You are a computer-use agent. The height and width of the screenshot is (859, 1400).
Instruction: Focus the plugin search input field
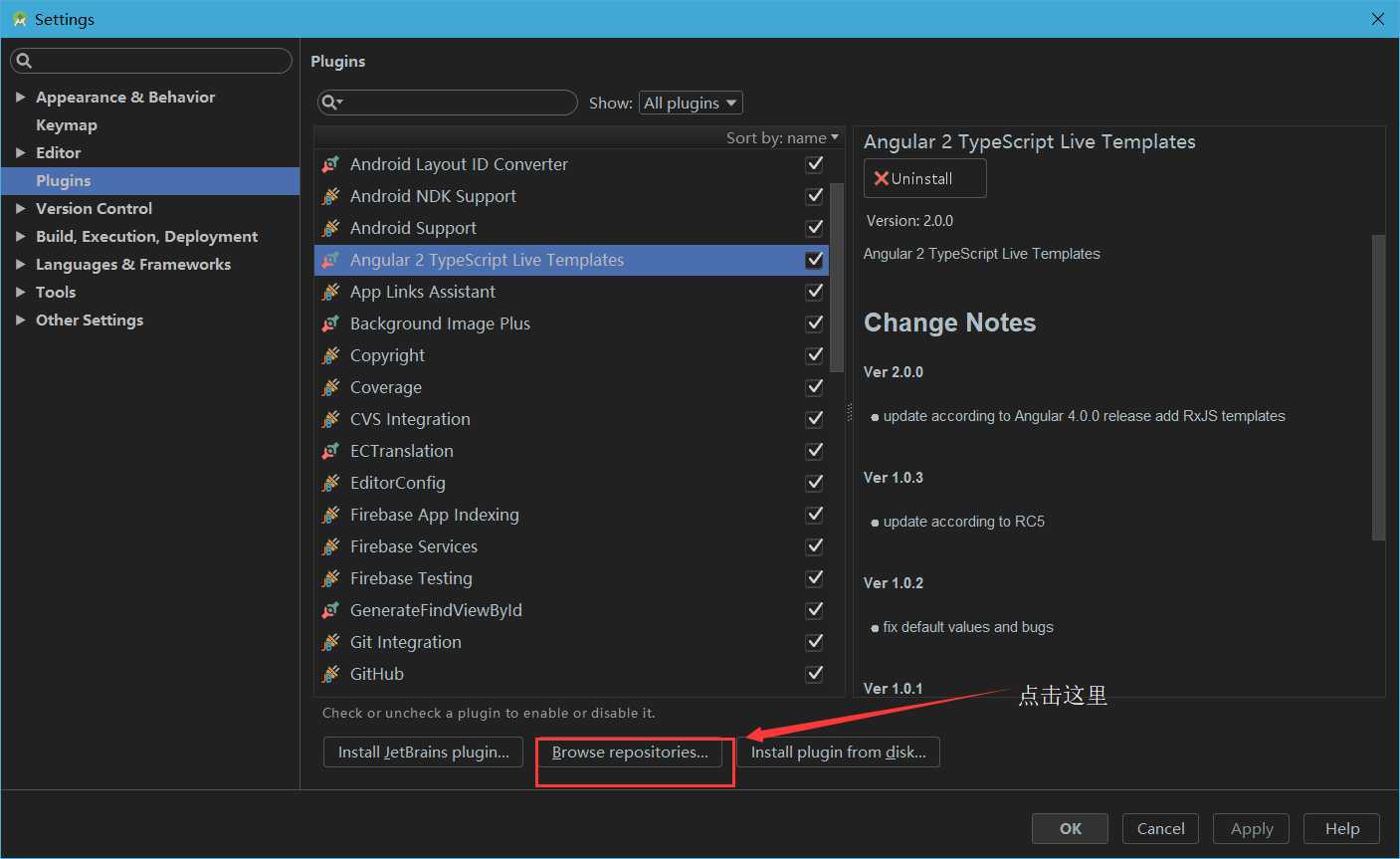447,103
